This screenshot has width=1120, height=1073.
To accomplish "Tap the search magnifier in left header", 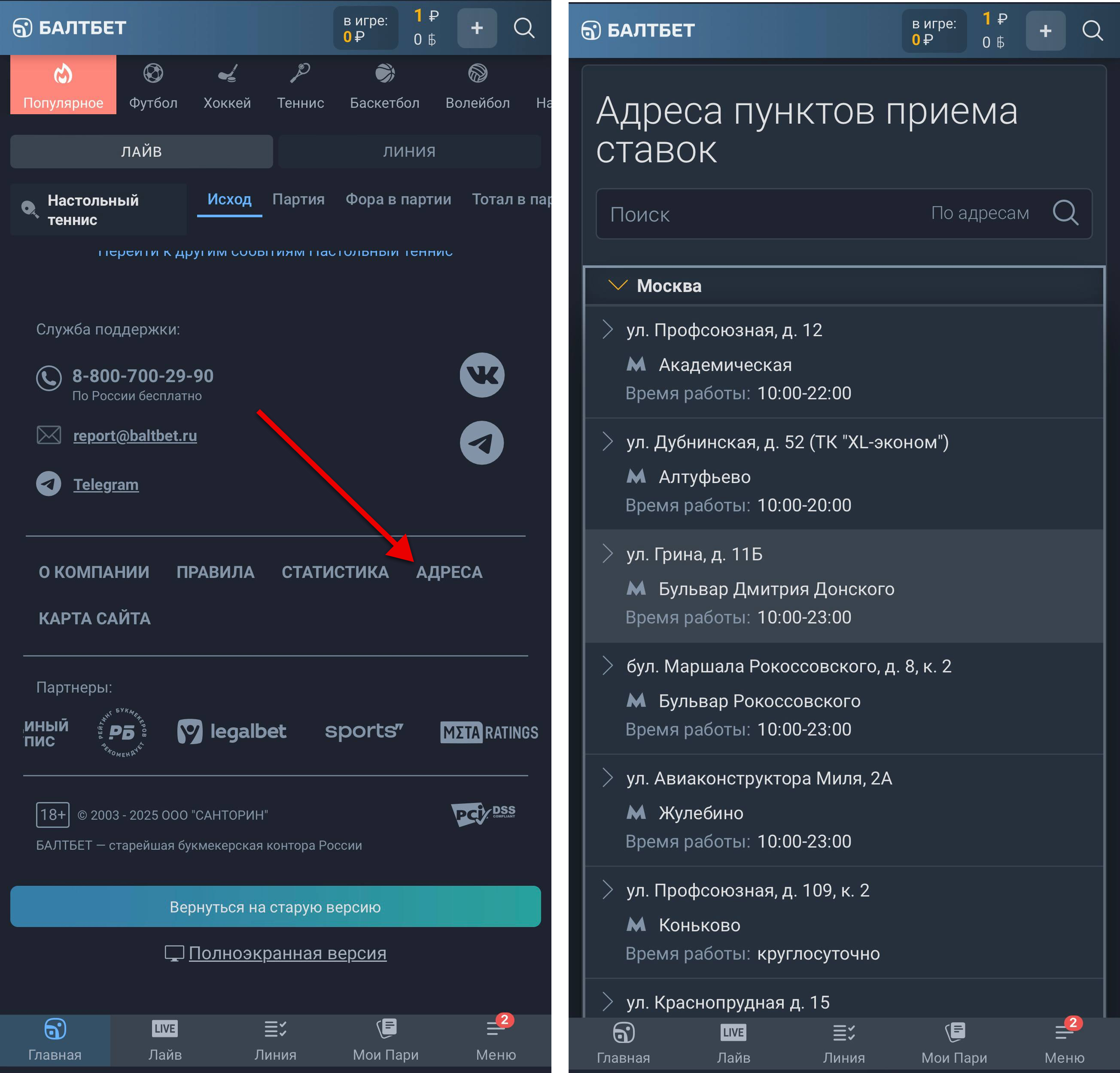I will pos(523,27).
